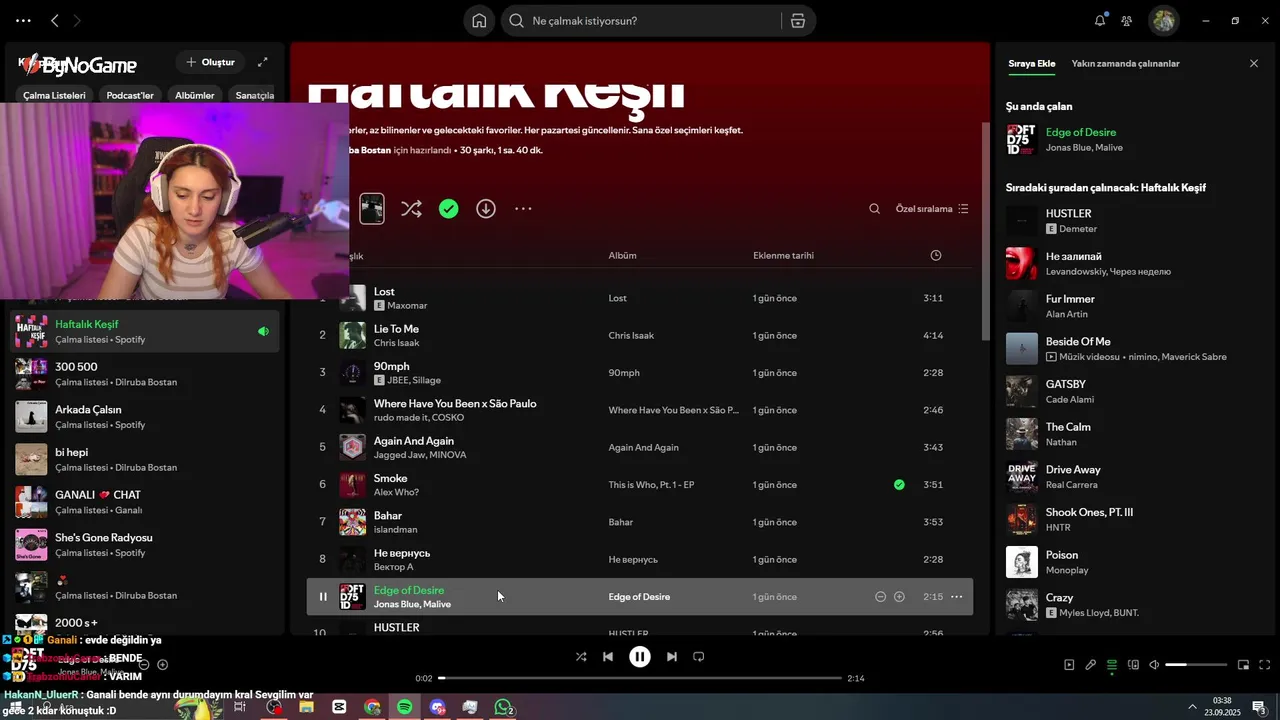This screenshot has width=1280, height=720.
Task: Open the notifications bell
Action: (x=1100, y=21)
